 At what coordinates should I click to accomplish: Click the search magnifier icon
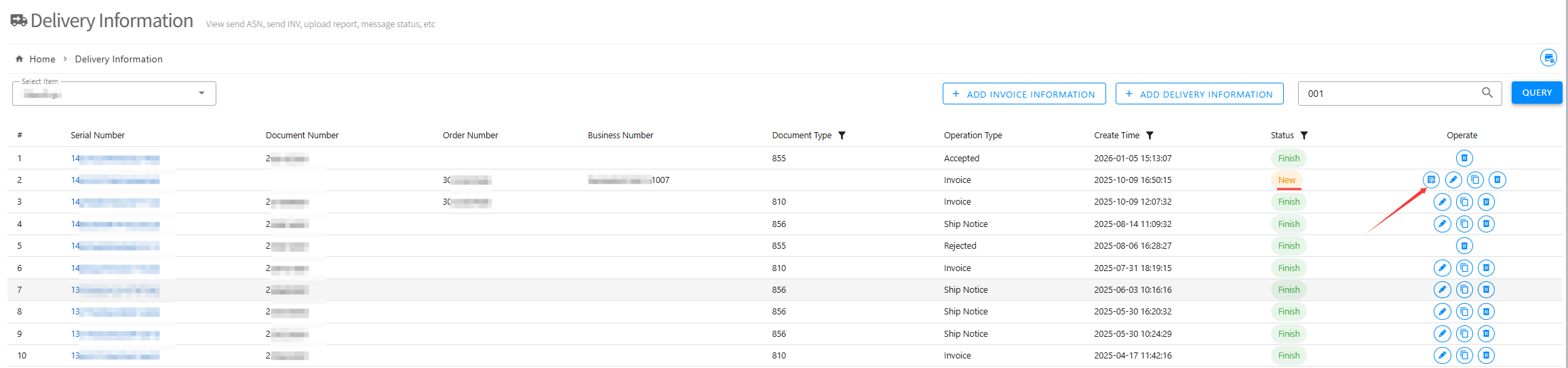1487,93
